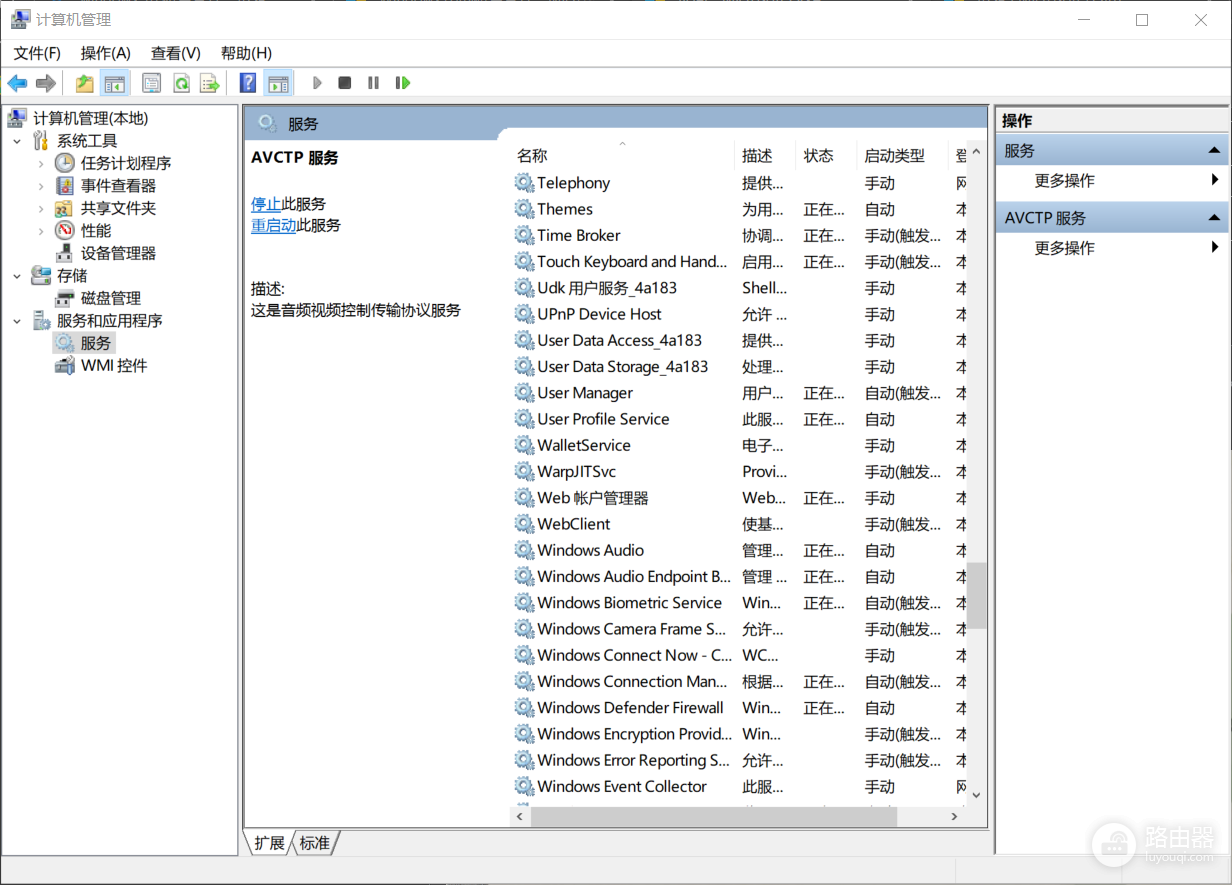The height and width of the screenshot is (885, 1232).
Task: Click the Pause Service icon
Action: point(373,83)
